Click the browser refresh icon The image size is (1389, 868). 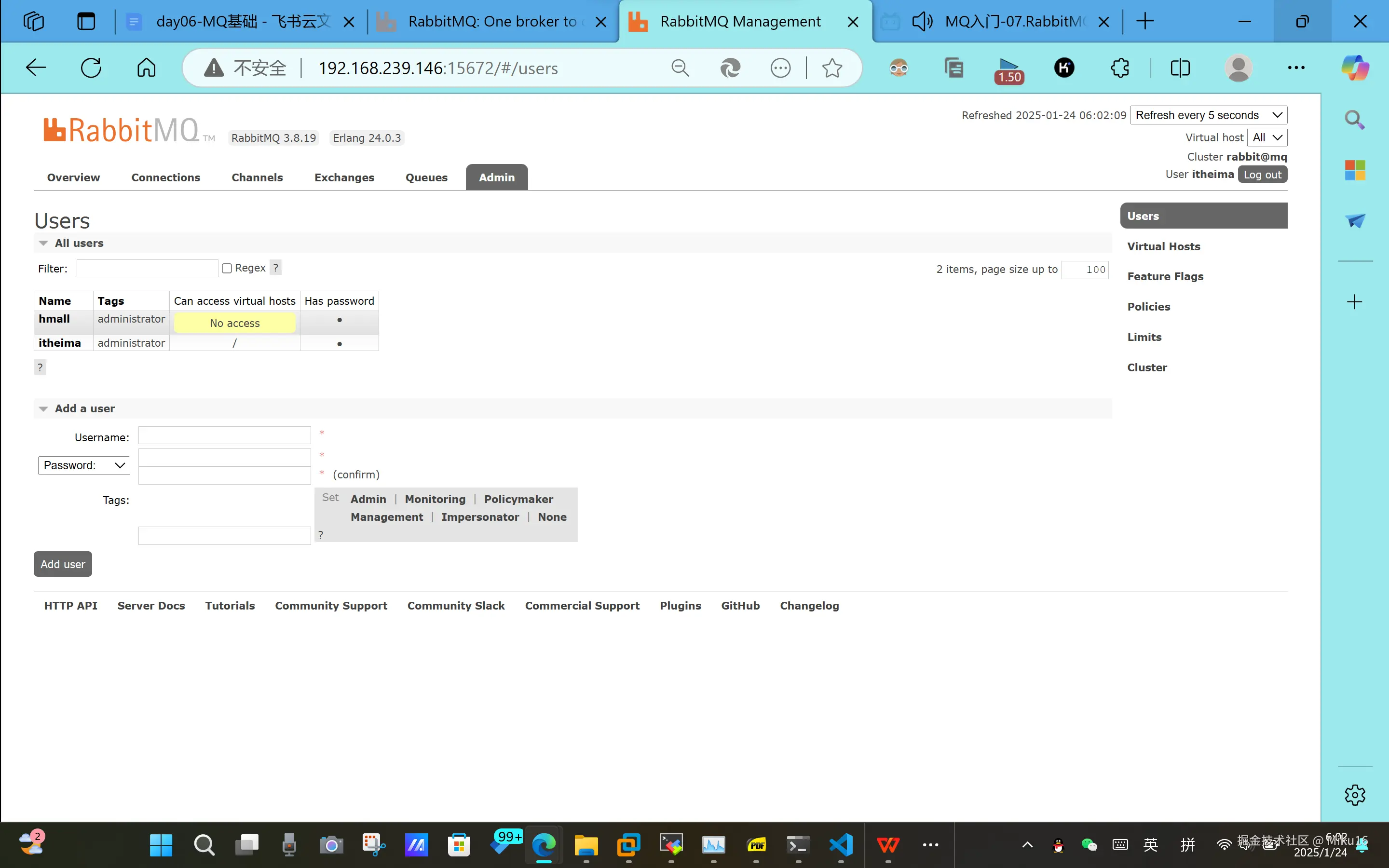click(91, 68)
